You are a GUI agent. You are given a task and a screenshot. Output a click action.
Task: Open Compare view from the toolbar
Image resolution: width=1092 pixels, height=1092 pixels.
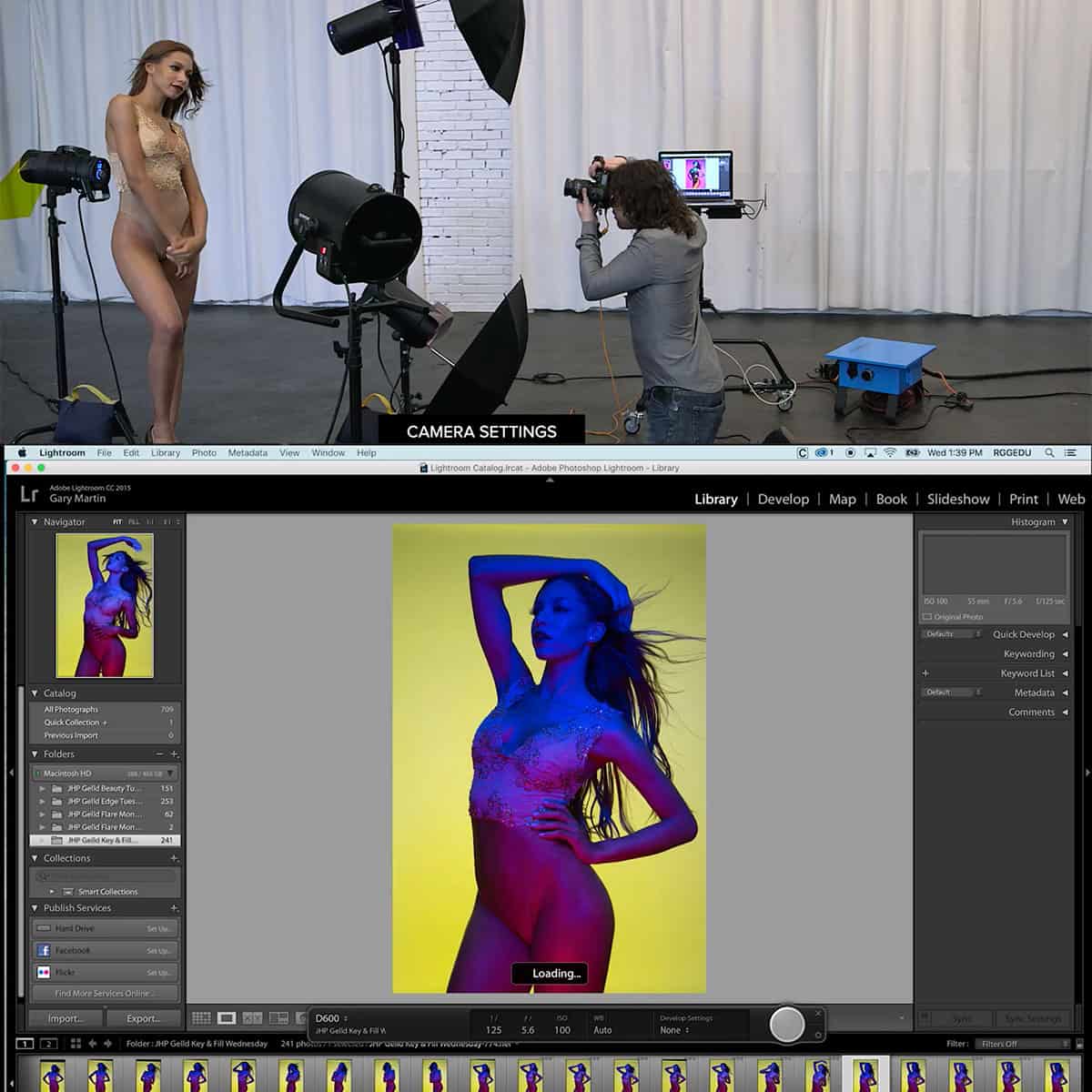pyautogui.click(x=252, y=1017)
